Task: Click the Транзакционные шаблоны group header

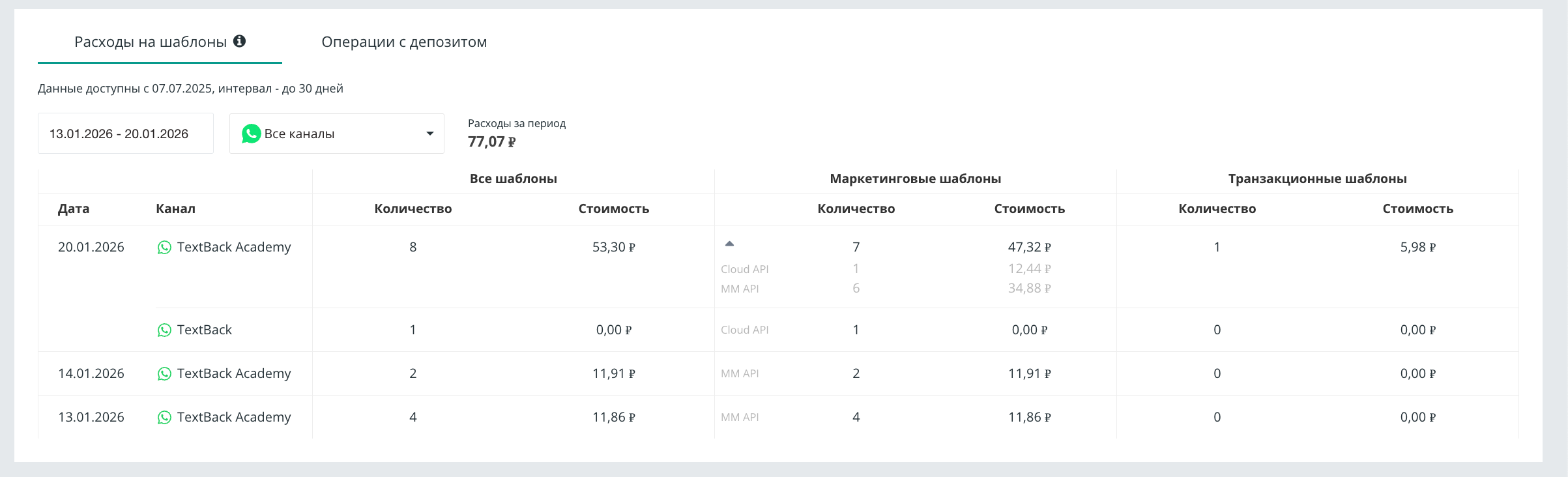Action: (x=1317, y=179)
